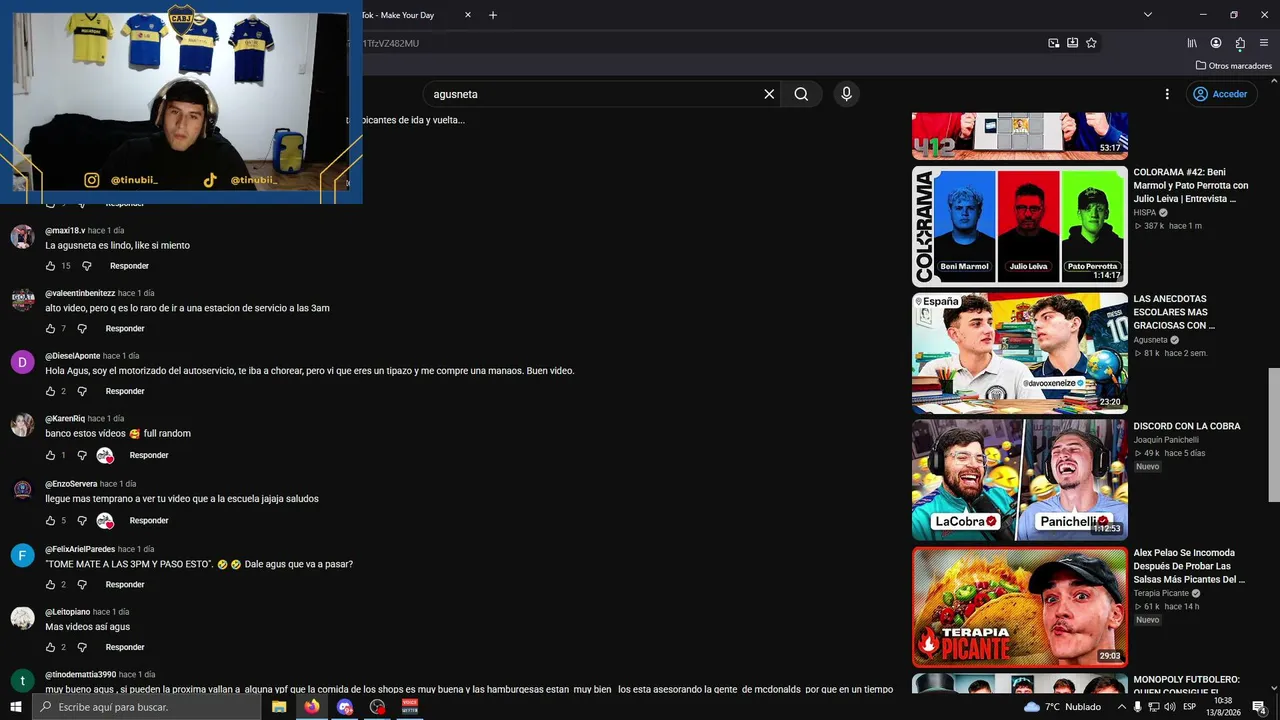Open the volume speaker tray icon

click(1169, 707)
